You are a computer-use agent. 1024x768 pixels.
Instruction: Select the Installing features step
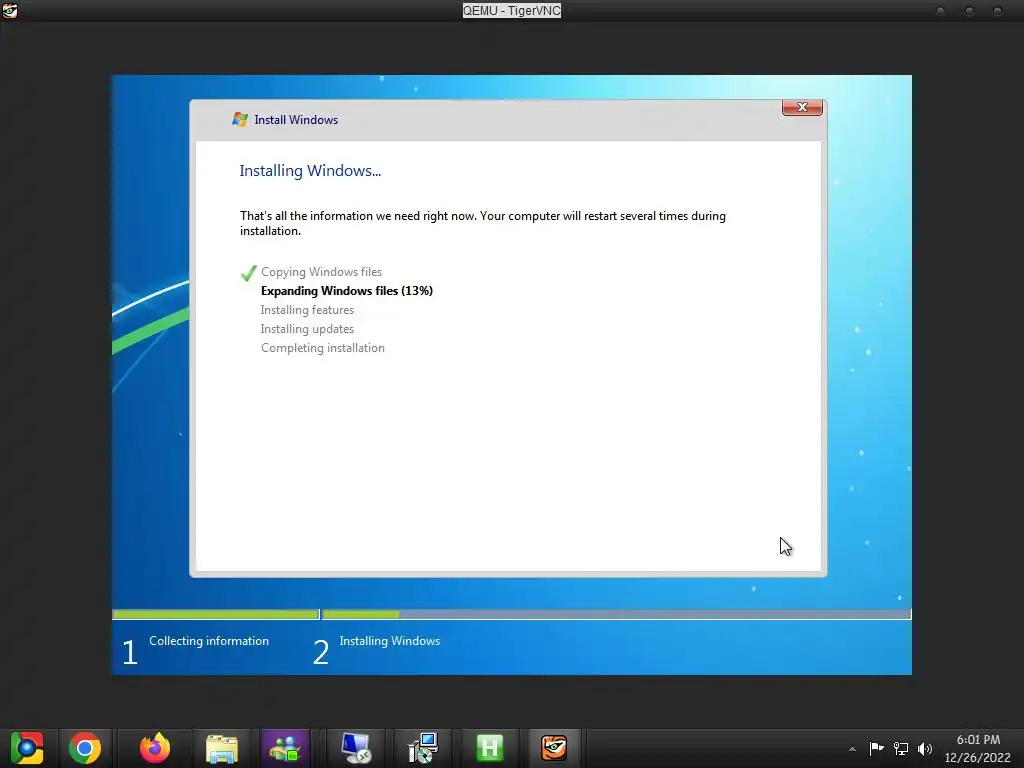(307, 310)
